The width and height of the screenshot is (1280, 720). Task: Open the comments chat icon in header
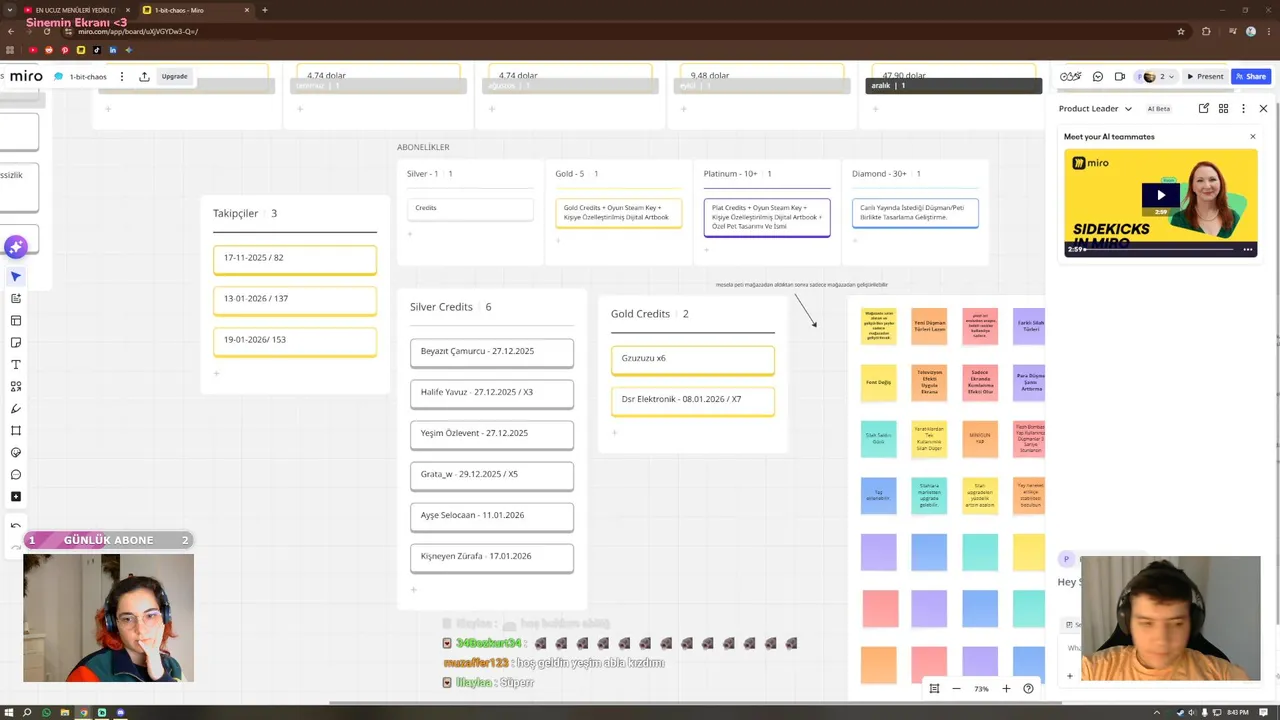click(x=1098, y=76)
